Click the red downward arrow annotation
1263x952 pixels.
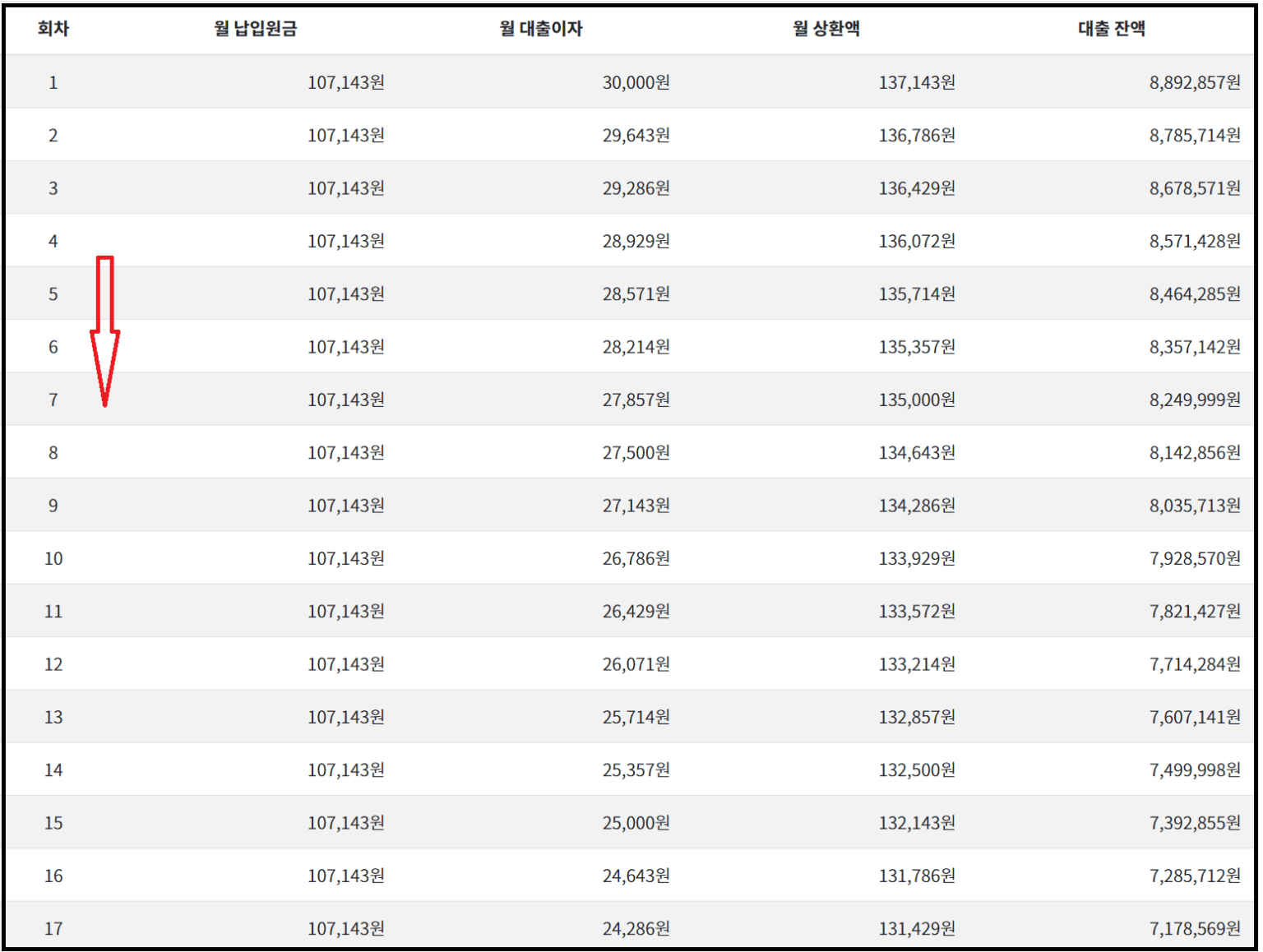[104, 329]
